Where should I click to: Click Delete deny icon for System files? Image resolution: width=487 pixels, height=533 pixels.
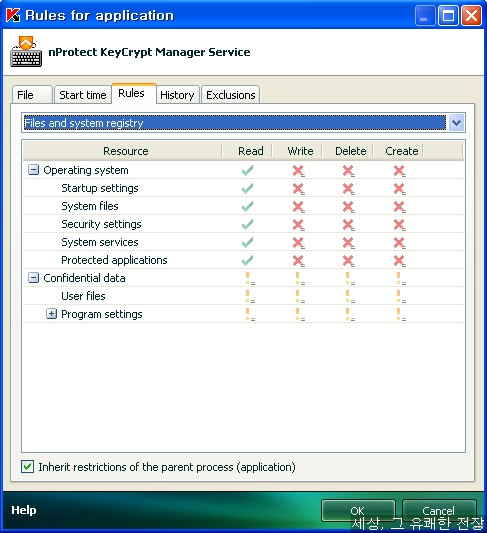click(349, 206)
